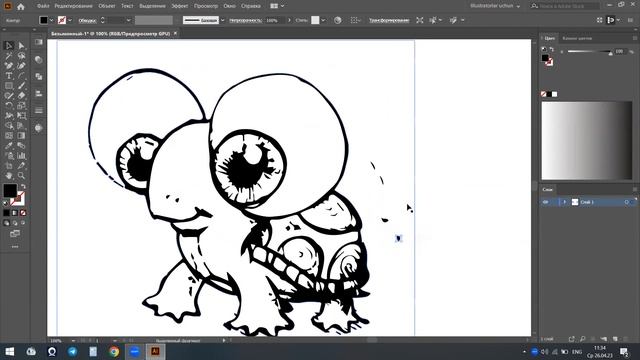640x360 pixels.
Task: Open the Эффект menu
Action: [180, 6]
